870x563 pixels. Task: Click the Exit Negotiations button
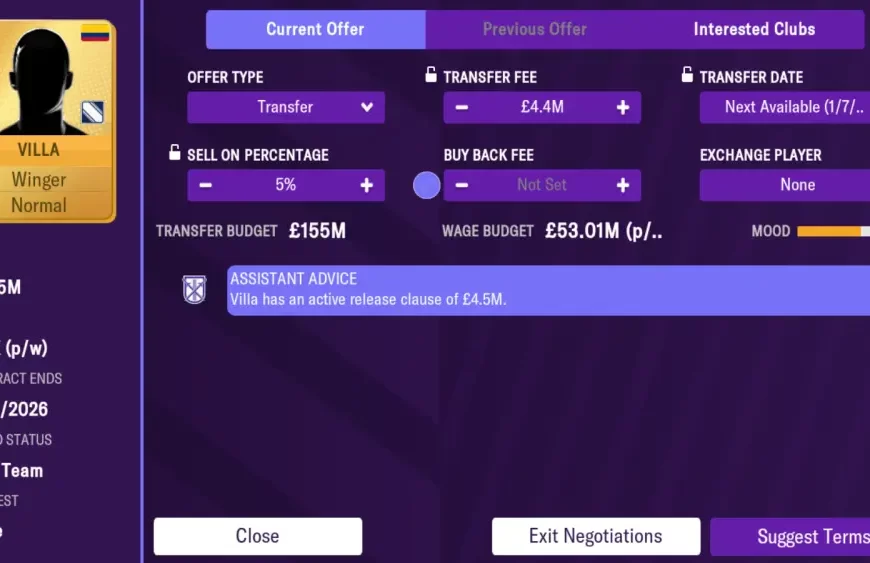pos(595,536)
